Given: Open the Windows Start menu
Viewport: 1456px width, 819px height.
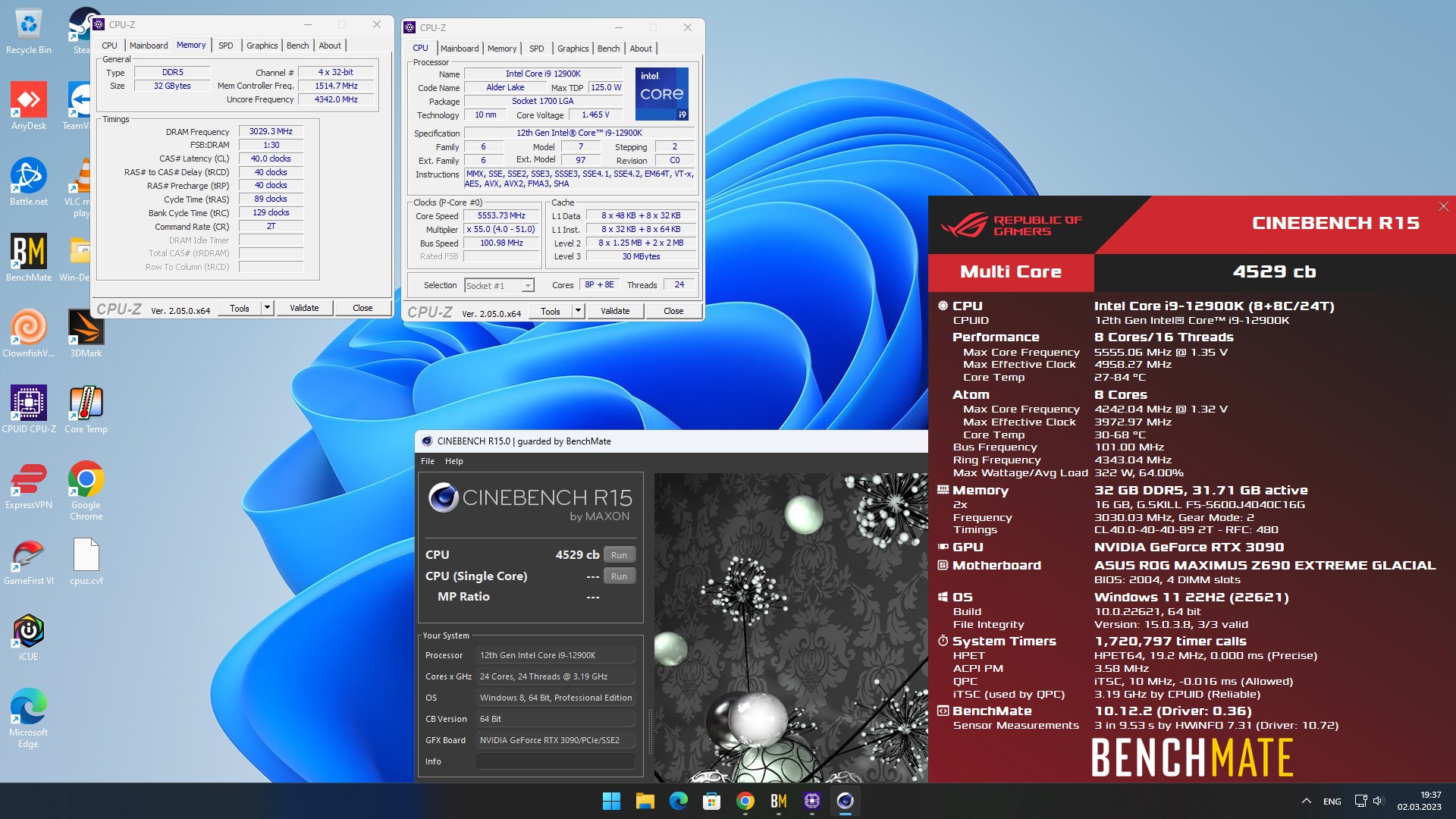Looking at the screenshot, I should coord(611,801).
